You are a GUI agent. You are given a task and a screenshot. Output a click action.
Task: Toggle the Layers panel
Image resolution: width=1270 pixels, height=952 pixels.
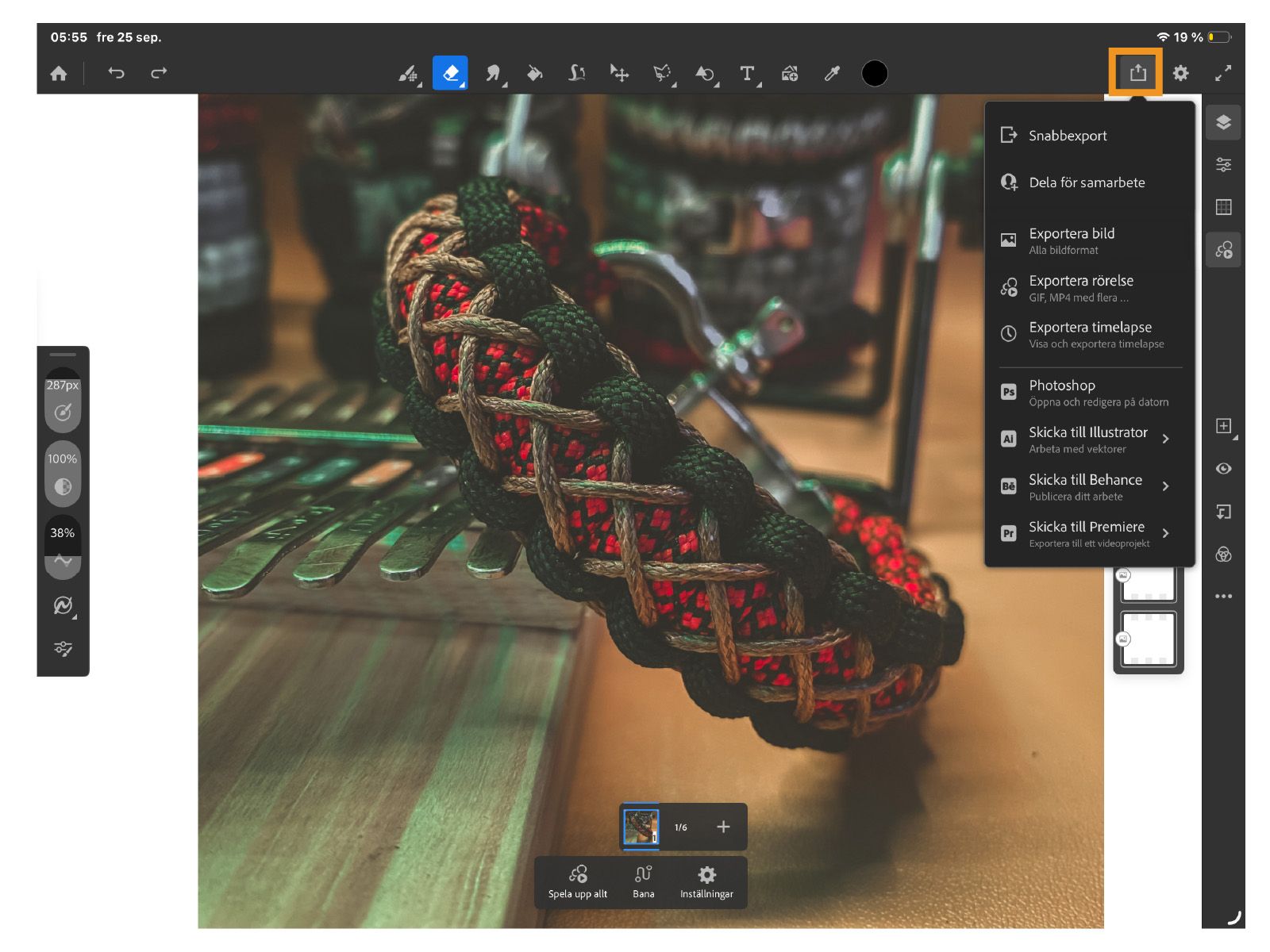[x=1223, y=122]
